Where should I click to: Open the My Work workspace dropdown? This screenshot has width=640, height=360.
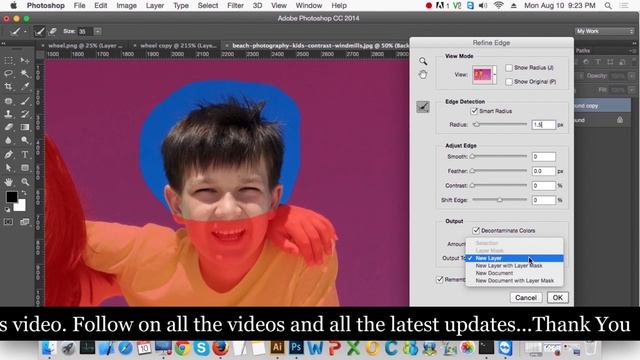605,31
